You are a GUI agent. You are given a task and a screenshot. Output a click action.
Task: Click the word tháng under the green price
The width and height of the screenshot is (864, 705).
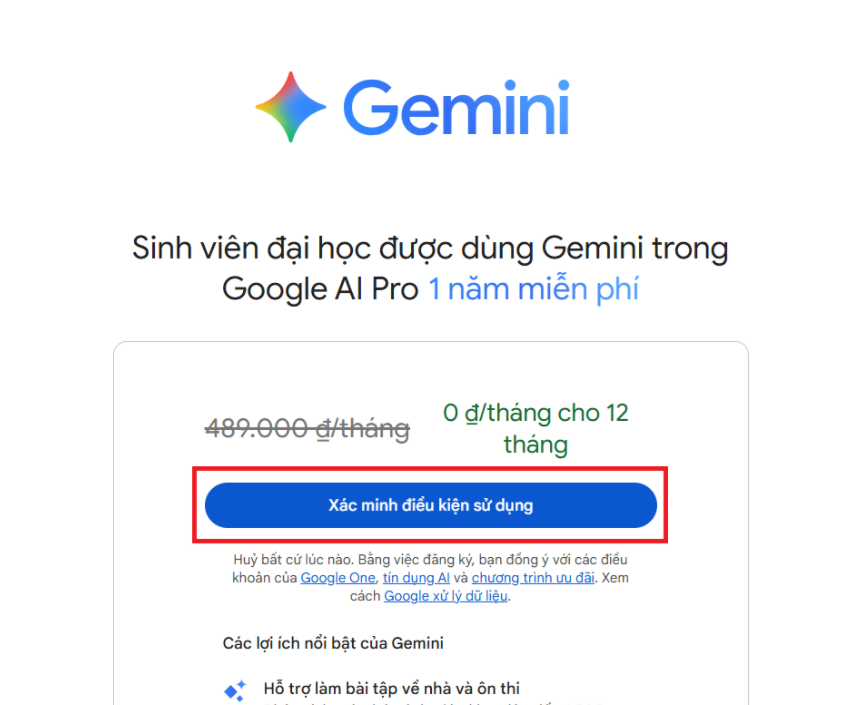535,443
